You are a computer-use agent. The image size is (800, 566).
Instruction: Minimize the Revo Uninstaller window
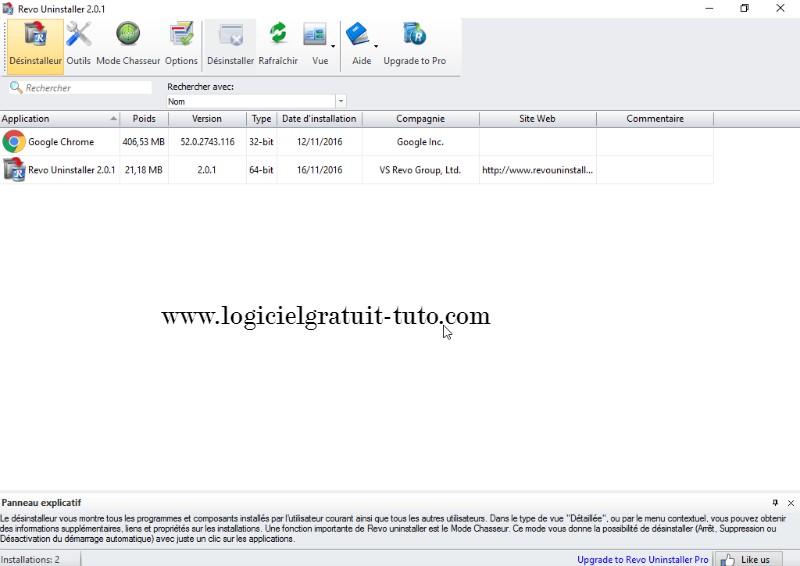[x=709, y=8]
